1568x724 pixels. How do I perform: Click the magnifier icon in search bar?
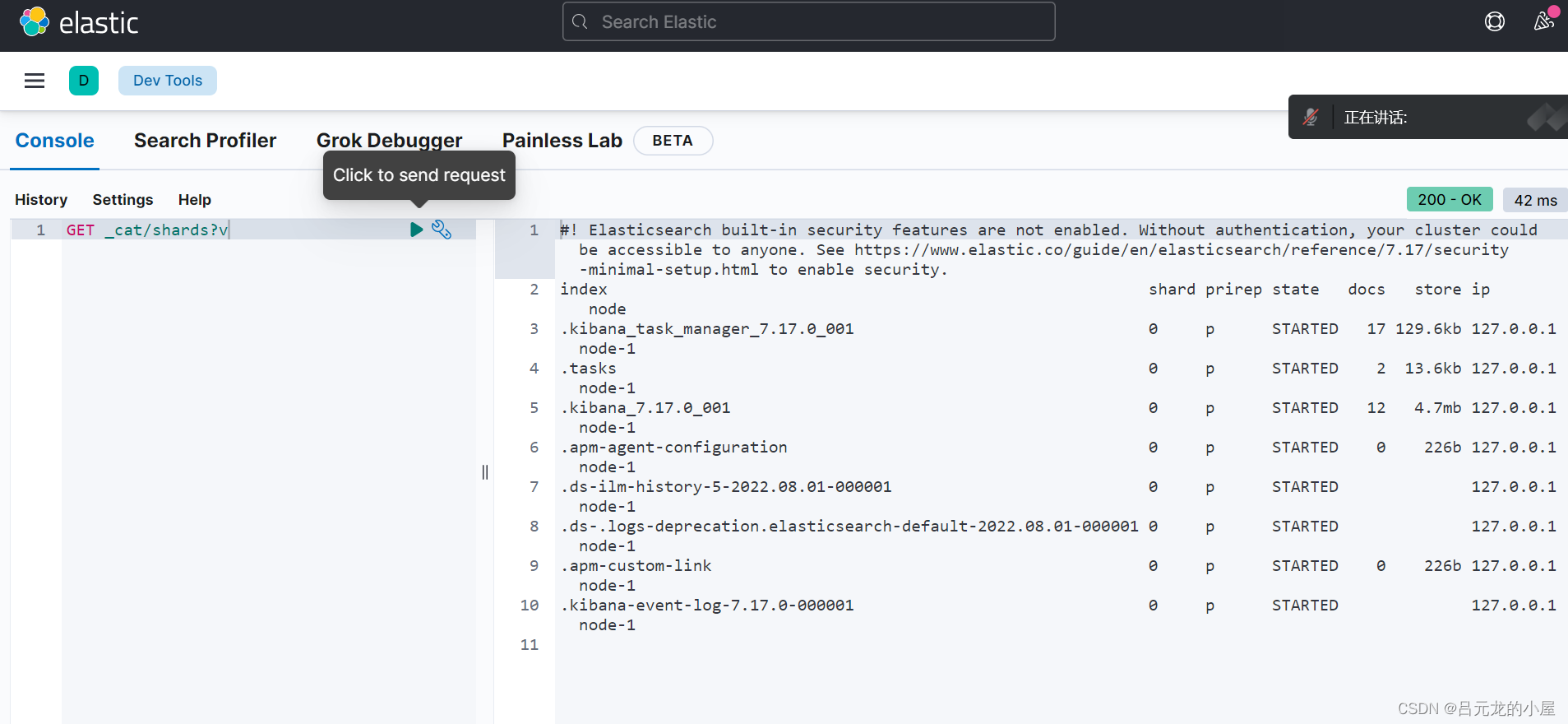click(x=580, y=22)
